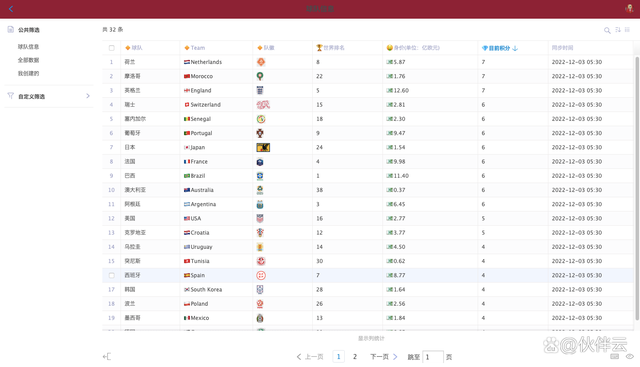Focus the jump-to-page input field
The image size is (640, 367).
[x=433, y=357]
